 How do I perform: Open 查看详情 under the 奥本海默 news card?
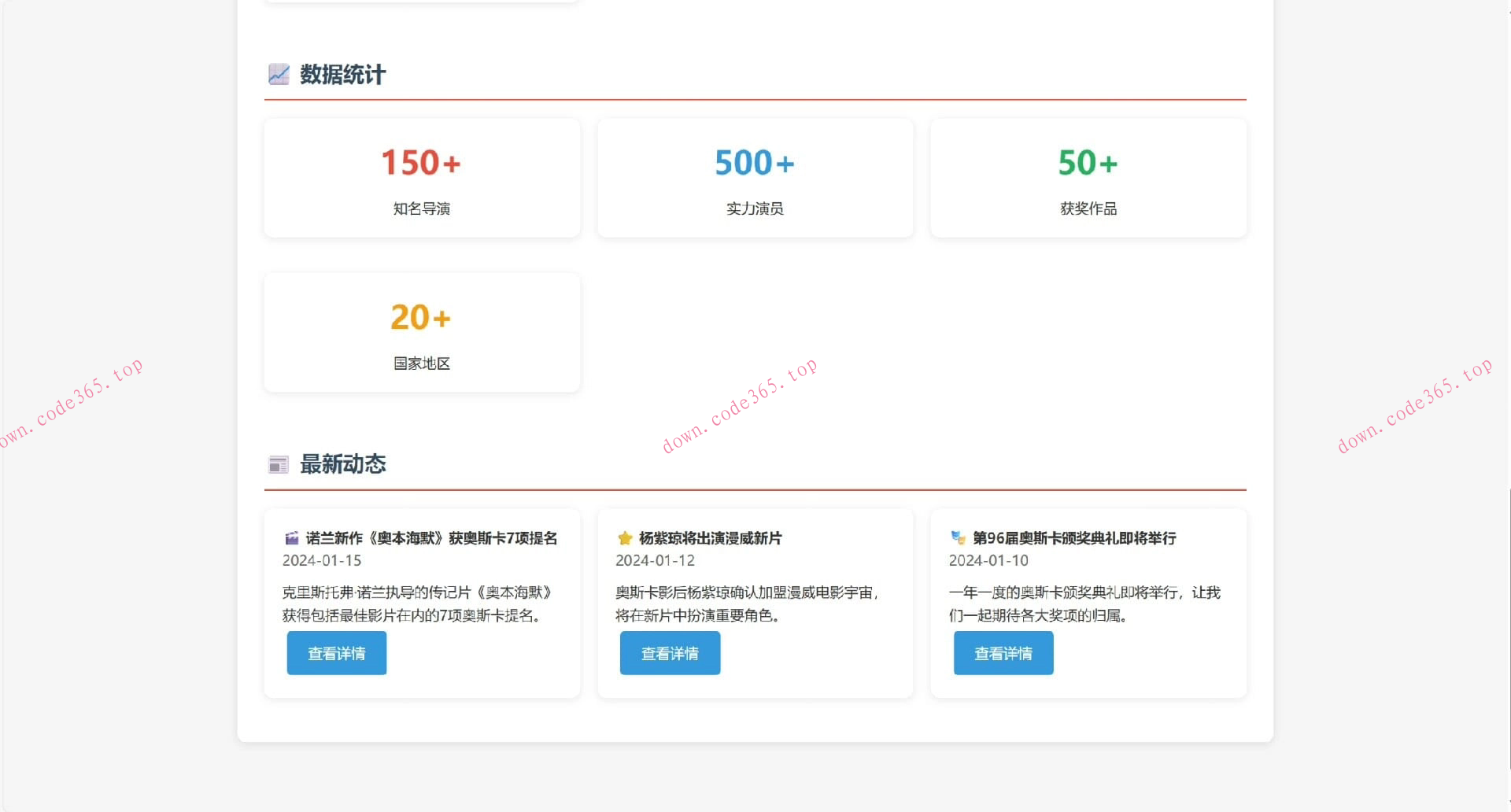pos(336,653)
